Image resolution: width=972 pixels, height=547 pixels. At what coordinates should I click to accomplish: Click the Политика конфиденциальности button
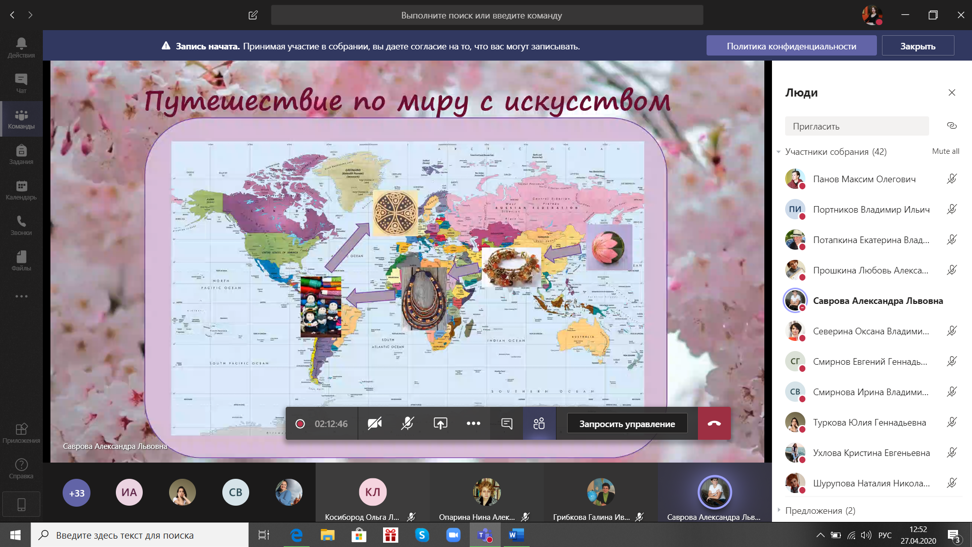coord(791,46)
